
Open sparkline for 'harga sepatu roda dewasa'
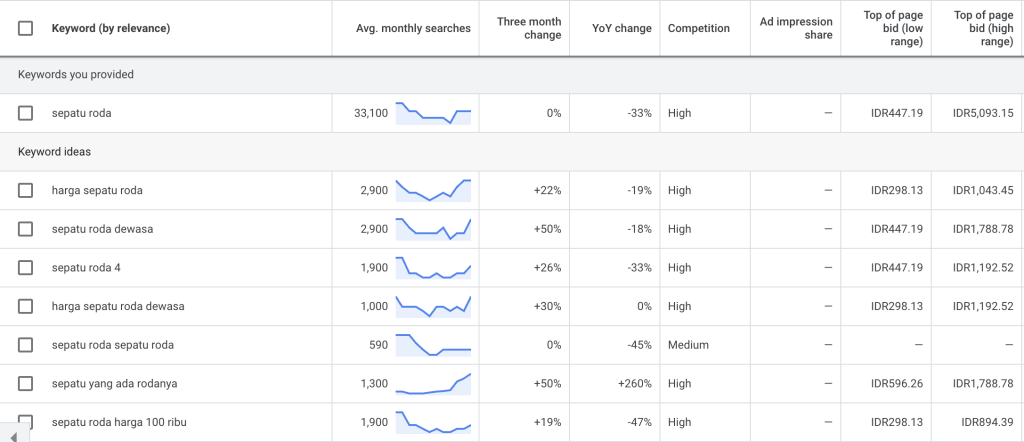(x=434, y=306)
